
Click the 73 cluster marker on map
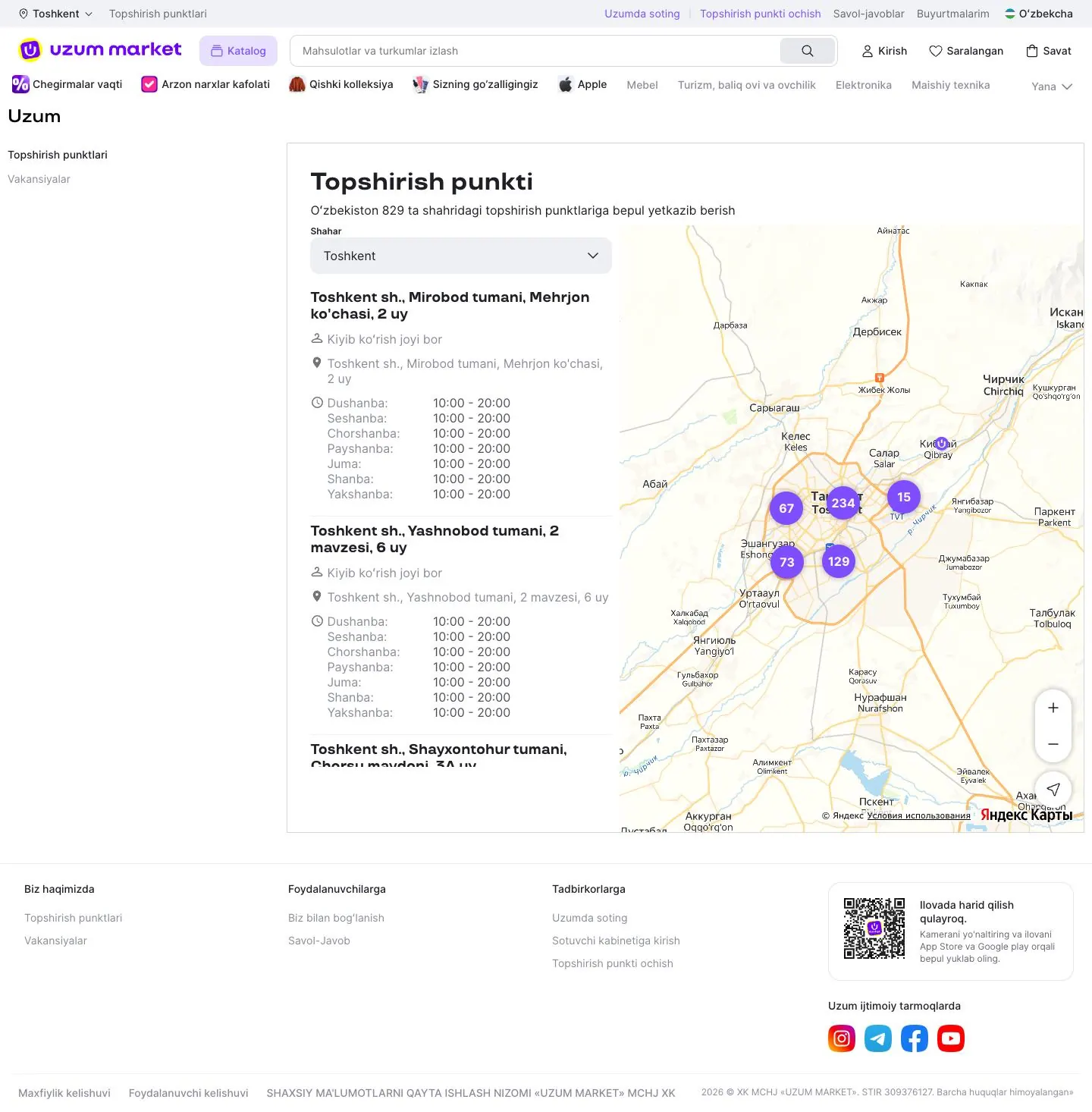coord(787,562)
